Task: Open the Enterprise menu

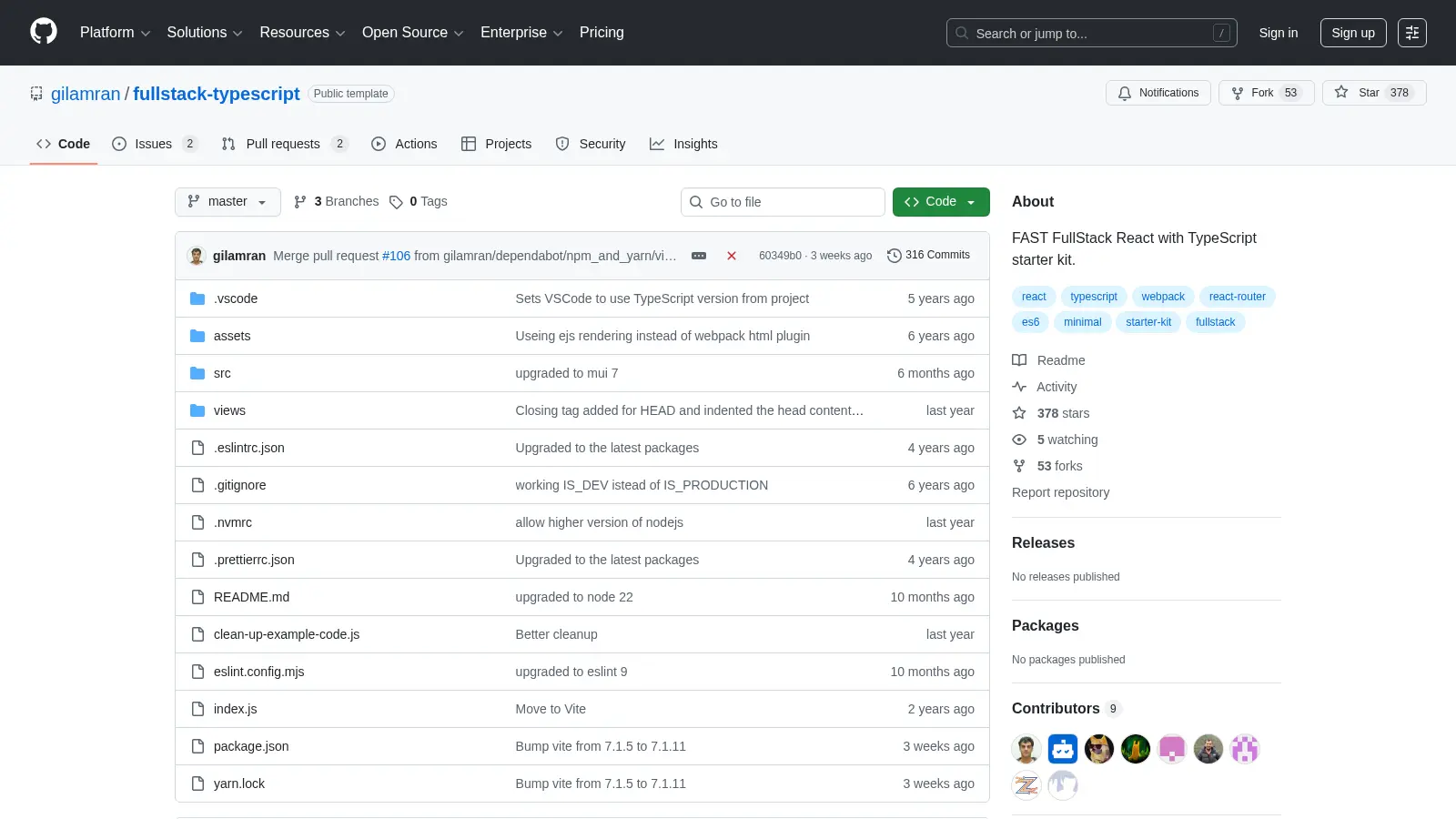Action: 521,33
